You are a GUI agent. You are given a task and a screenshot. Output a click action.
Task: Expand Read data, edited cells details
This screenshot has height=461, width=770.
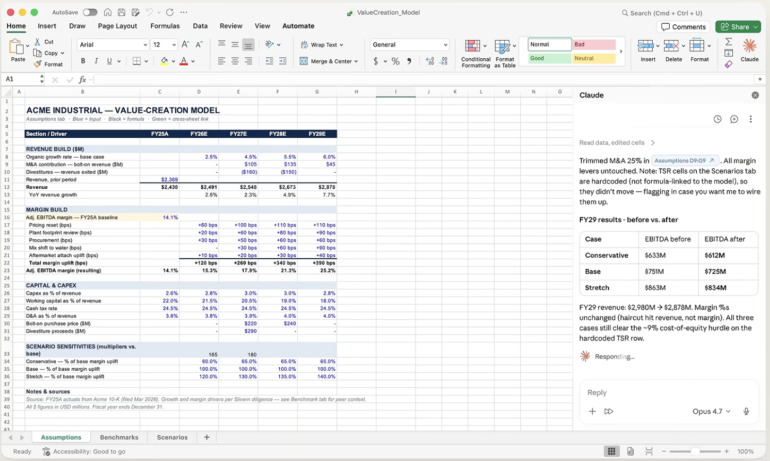click(x=617, y=143)
